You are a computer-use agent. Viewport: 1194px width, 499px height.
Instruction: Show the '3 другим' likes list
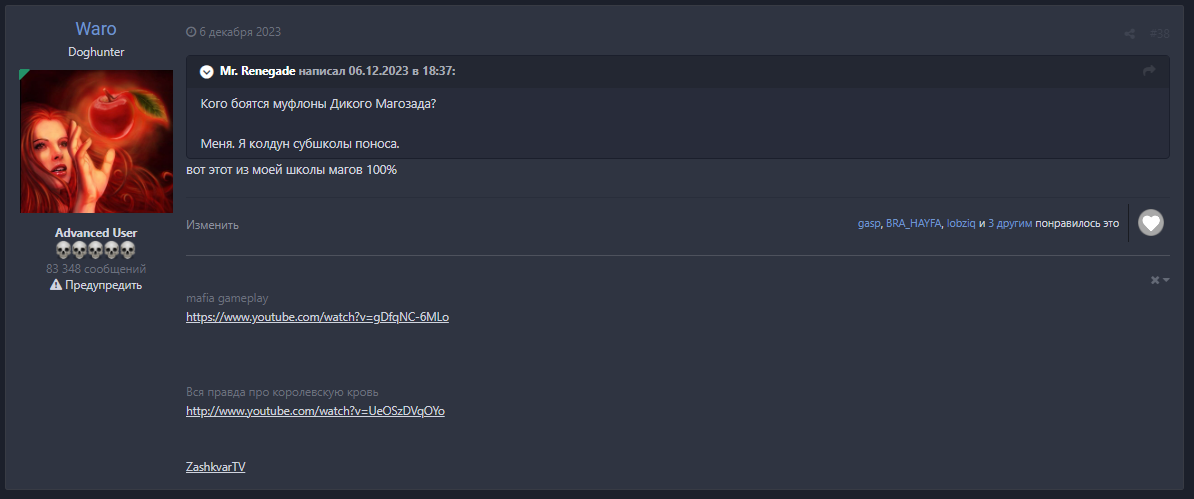[x=1010, y=224]
